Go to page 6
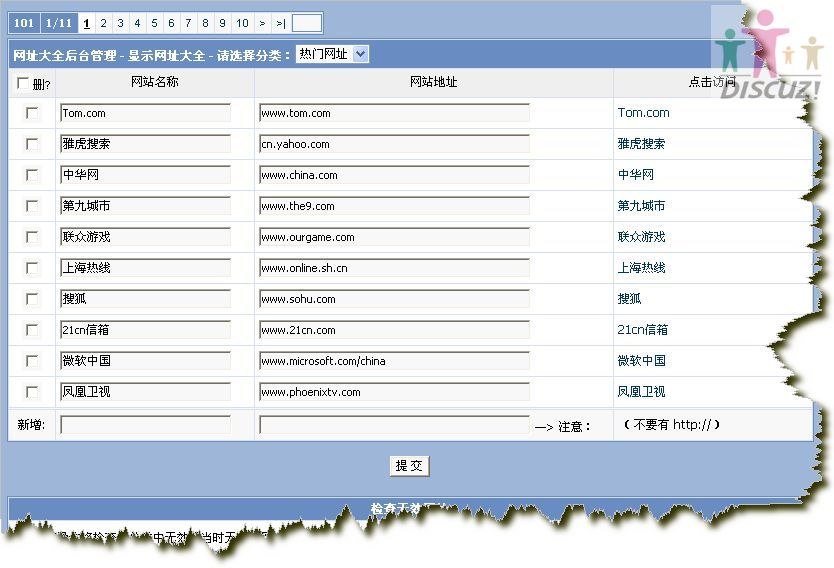 coord(171,23)
